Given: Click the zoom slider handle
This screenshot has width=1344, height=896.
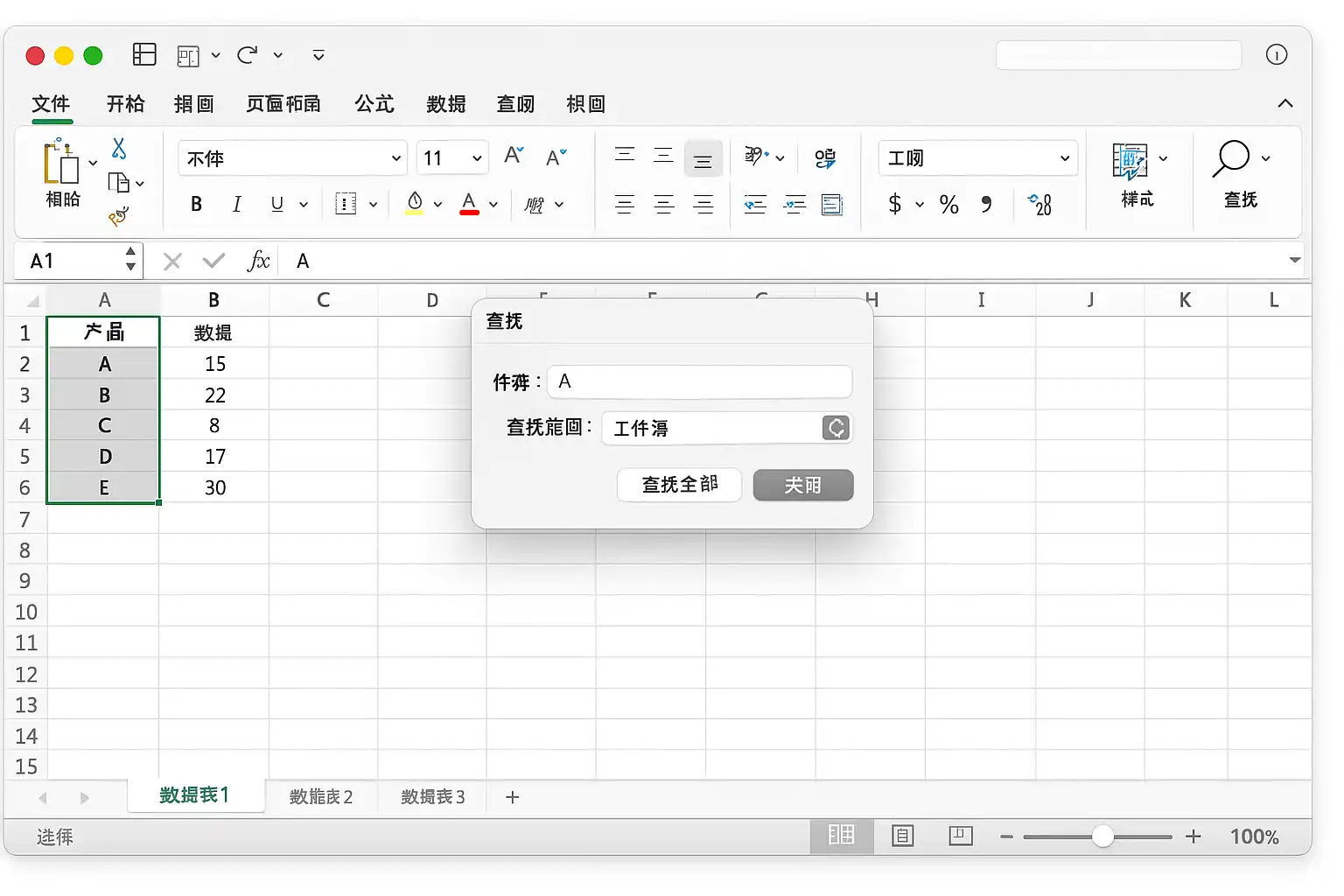Looking at the screenshot, I should point(1102,836).
